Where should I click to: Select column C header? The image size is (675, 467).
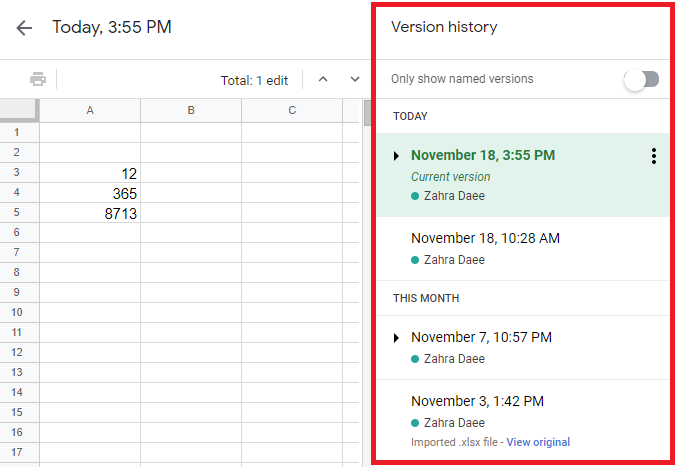click(x=292, y=110)
